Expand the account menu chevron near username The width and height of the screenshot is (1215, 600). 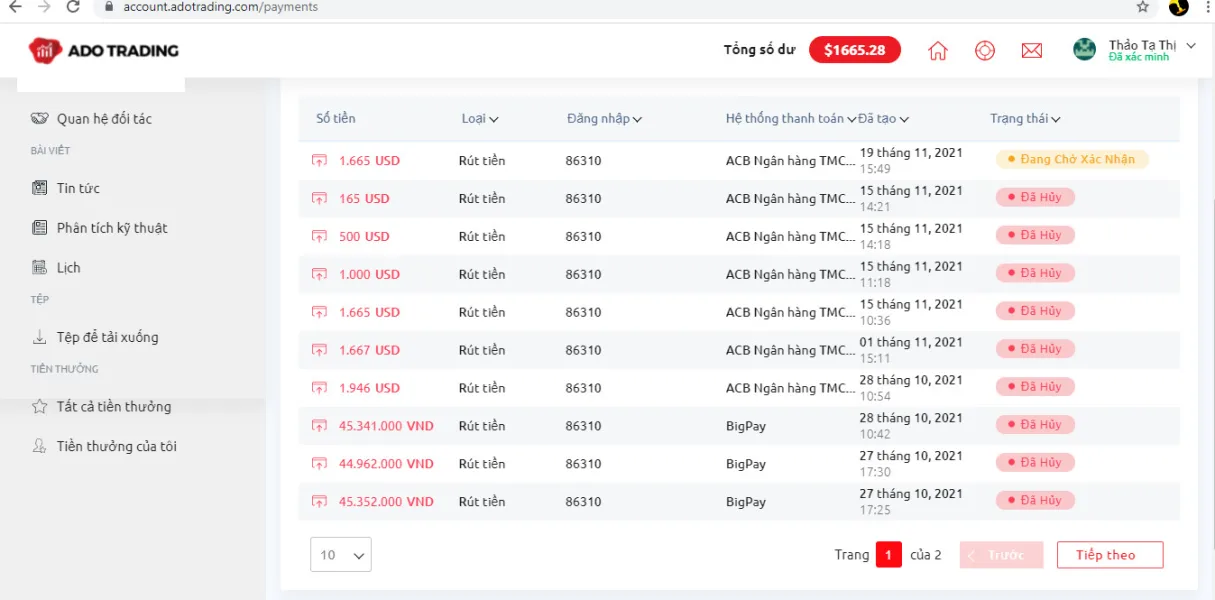coord(1190,45)
